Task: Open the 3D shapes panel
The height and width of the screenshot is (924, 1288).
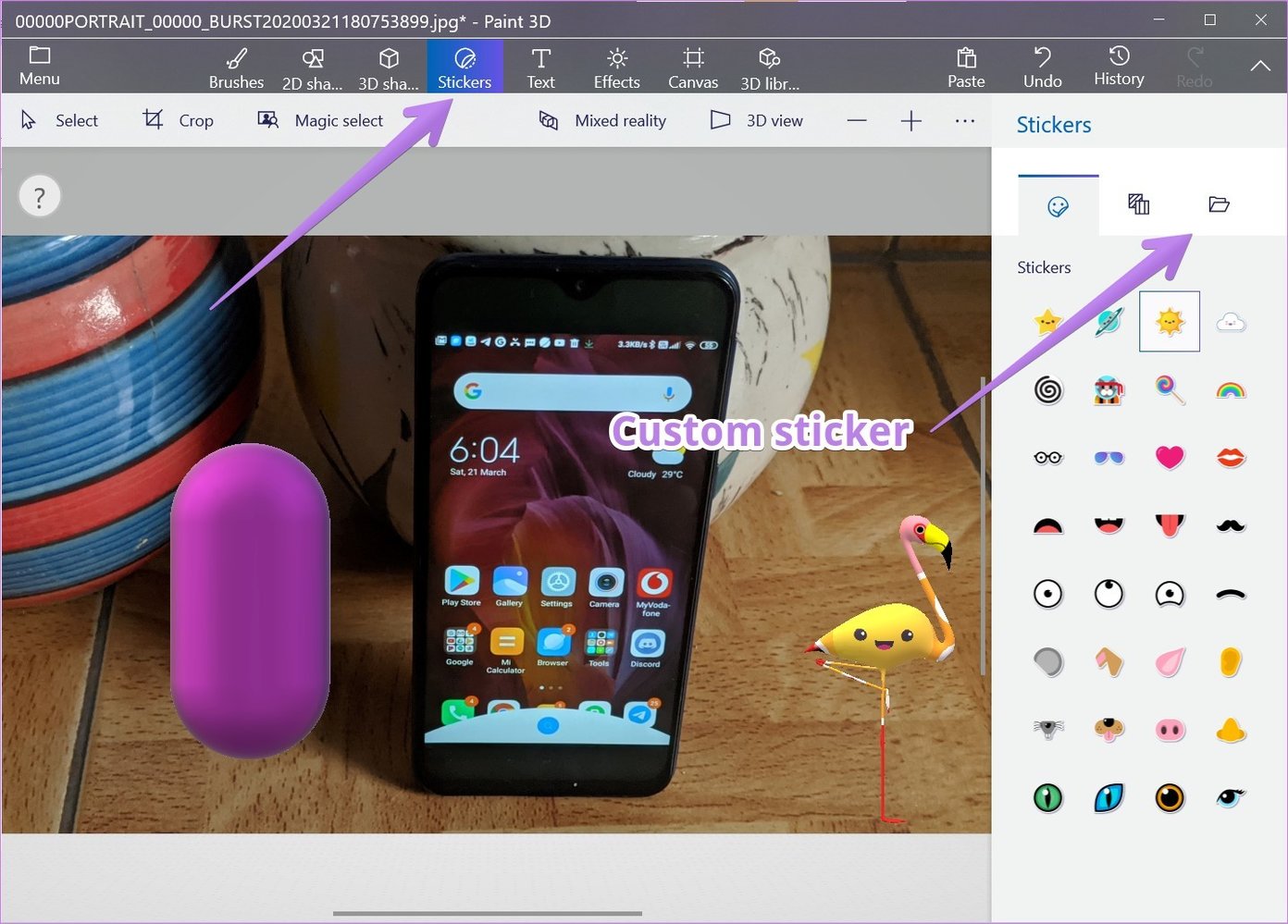Action: [x=388, y=67]
